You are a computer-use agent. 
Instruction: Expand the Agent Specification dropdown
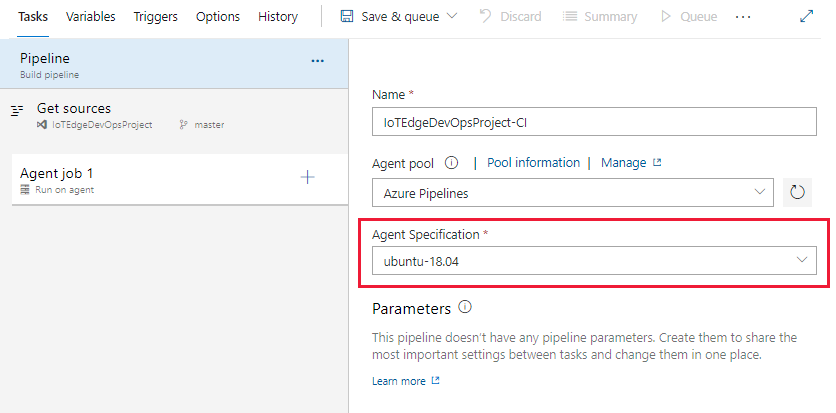[x=593, y=261]
